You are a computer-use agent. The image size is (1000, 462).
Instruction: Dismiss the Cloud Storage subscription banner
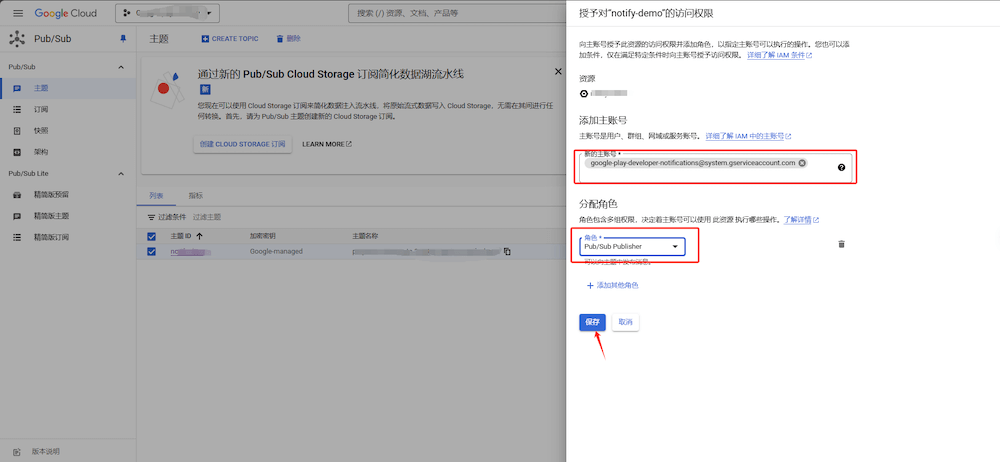tap(558, 71)
